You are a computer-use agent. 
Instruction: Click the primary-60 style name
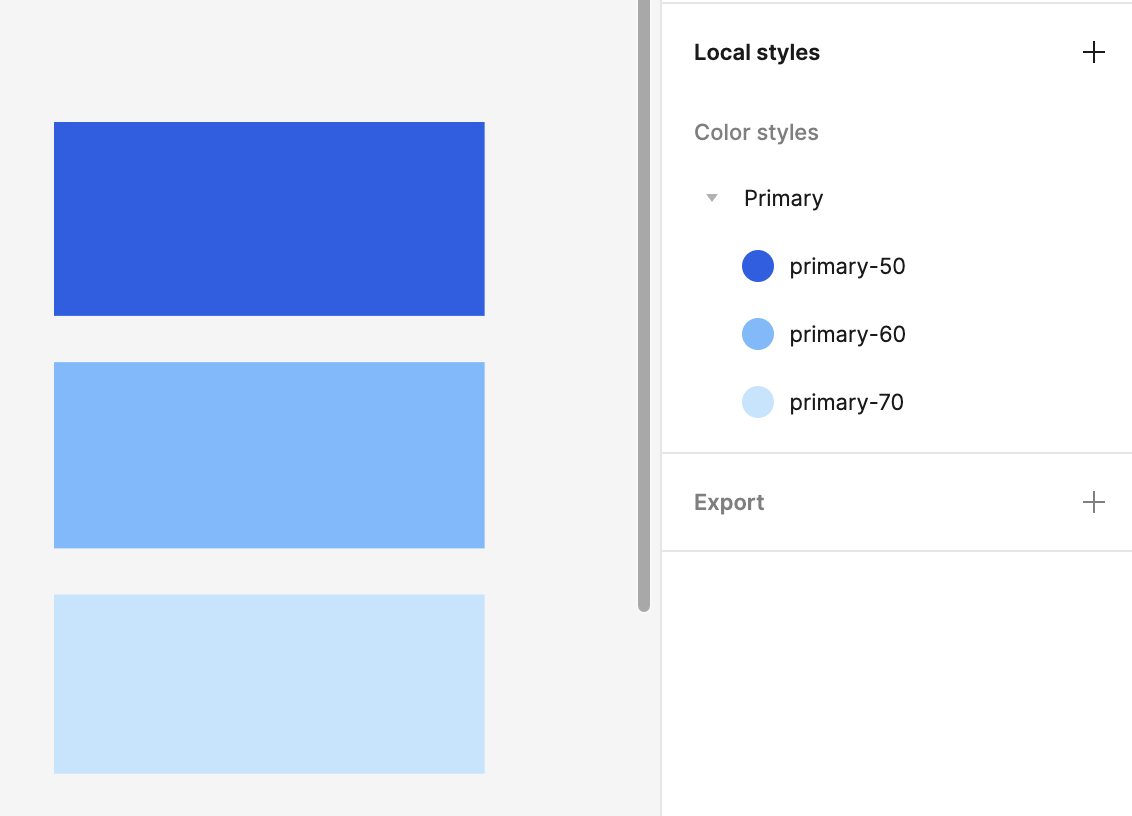tap(847, 334)
